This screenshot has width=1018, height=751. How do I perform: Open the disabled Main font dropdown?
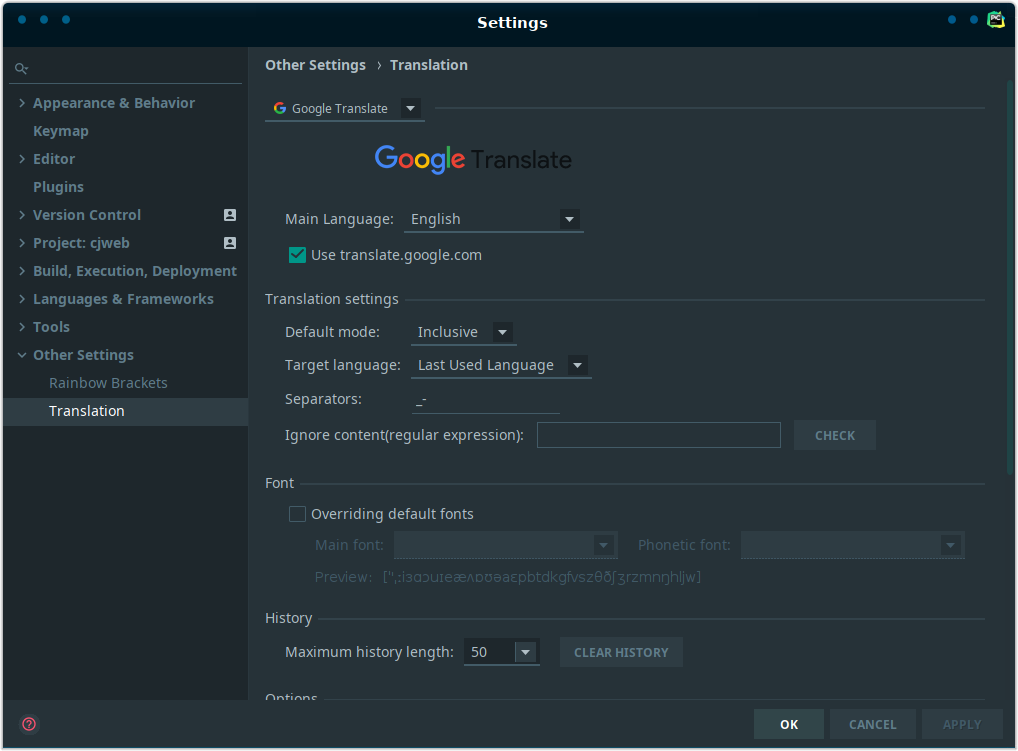603,545
